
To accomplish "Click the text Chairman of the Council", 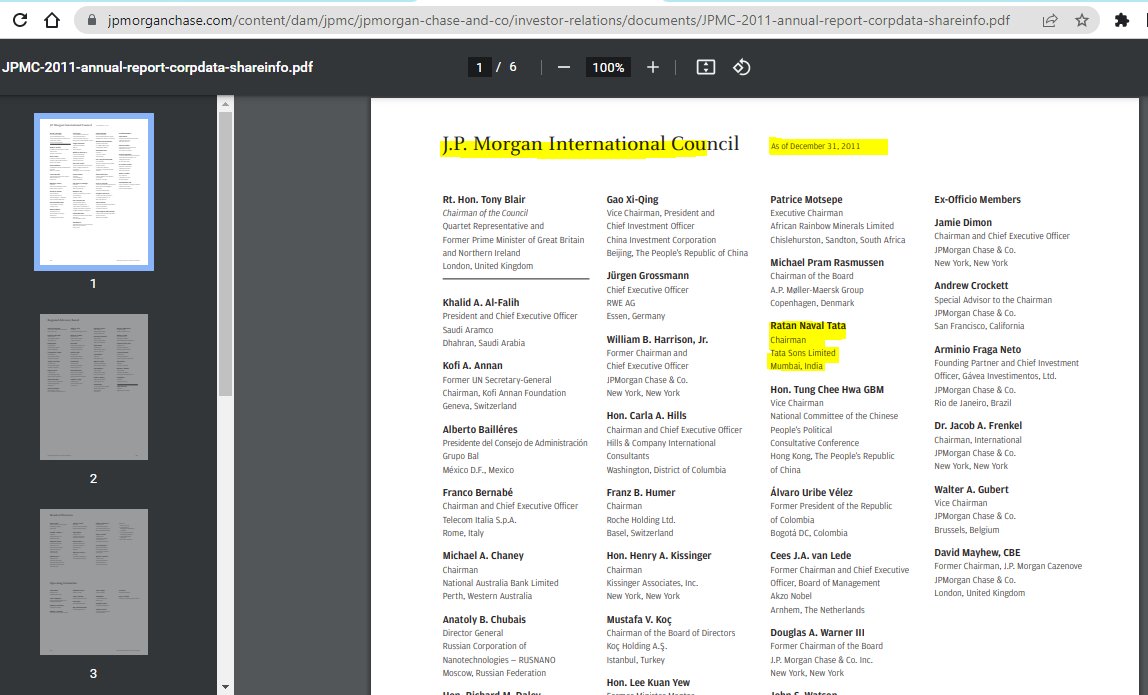I will (x=485, y=213).
